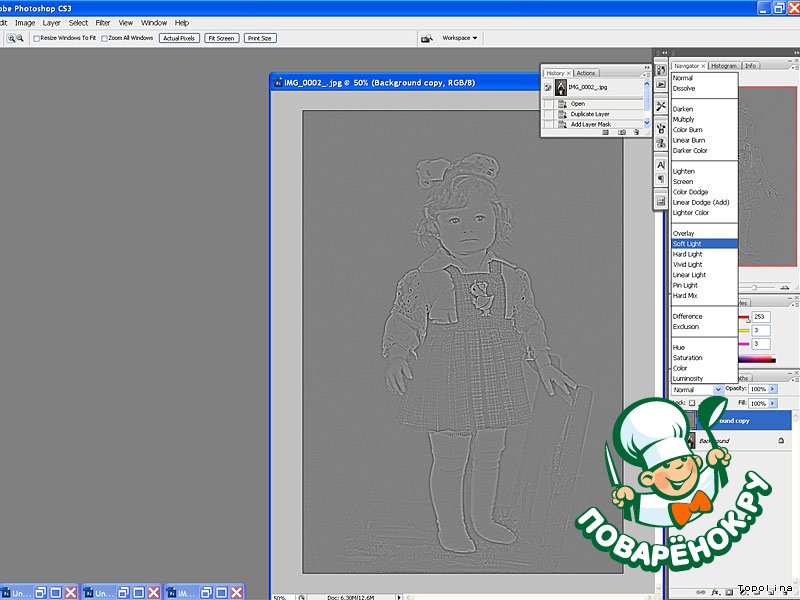
Task: Click the delete state trash icon in History
Action: pos(636,132)
